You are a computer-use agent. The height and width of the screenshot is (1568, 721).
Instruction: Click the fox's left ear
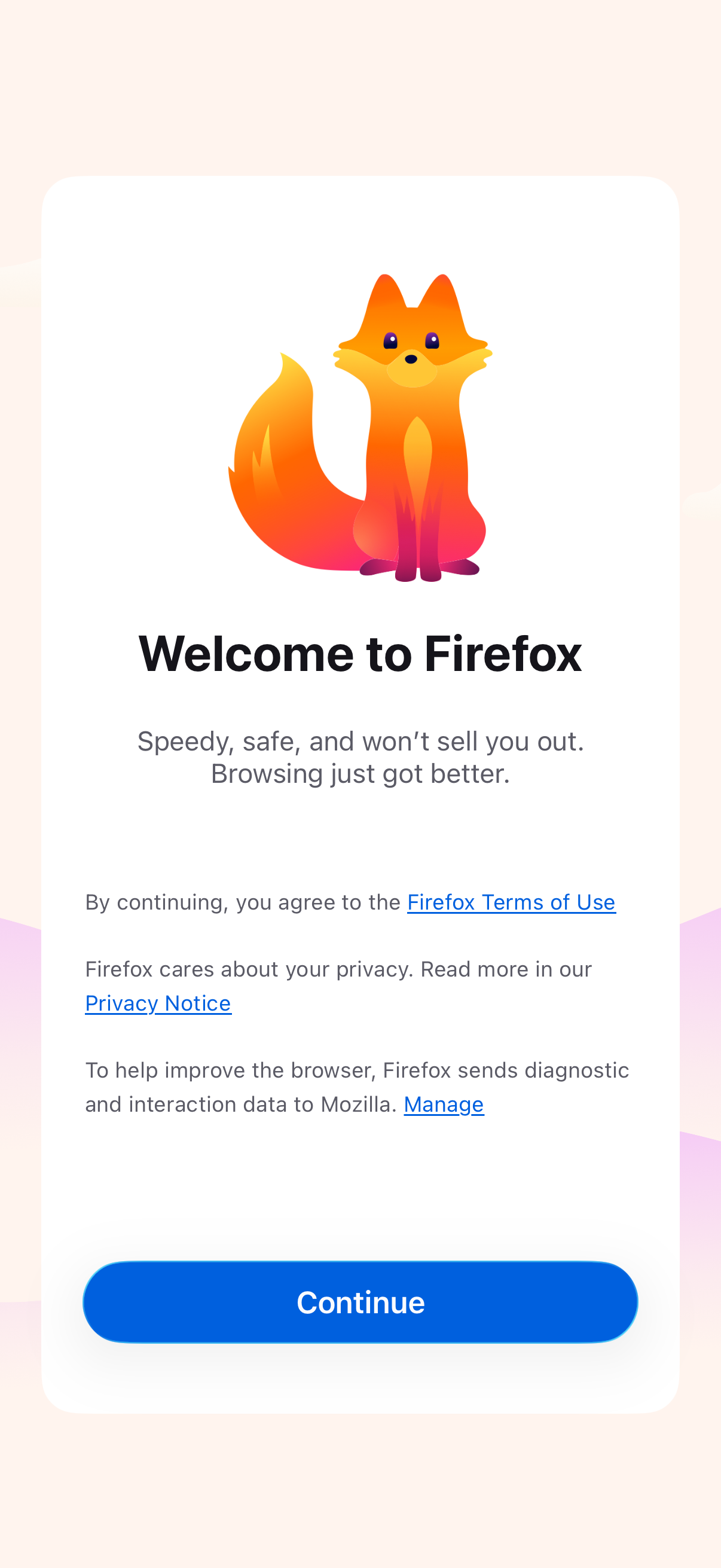pos(383,301)
